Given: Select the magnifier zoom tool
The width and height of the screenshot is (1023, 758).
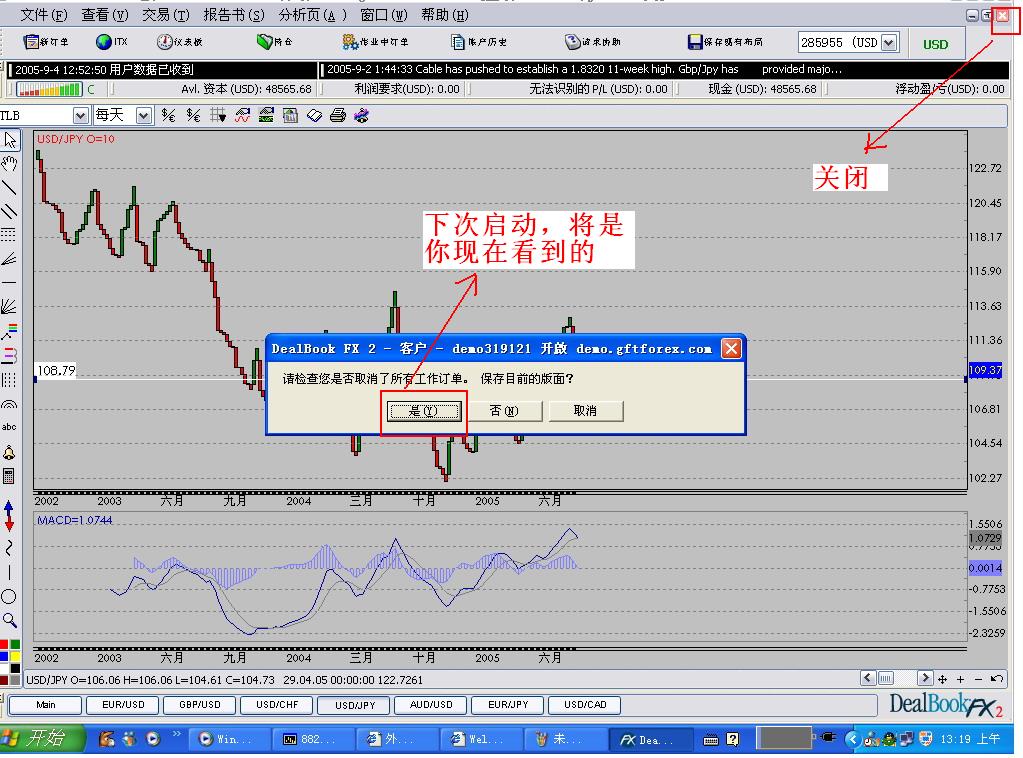Looking at the screenshot, I should coord(9,620).
